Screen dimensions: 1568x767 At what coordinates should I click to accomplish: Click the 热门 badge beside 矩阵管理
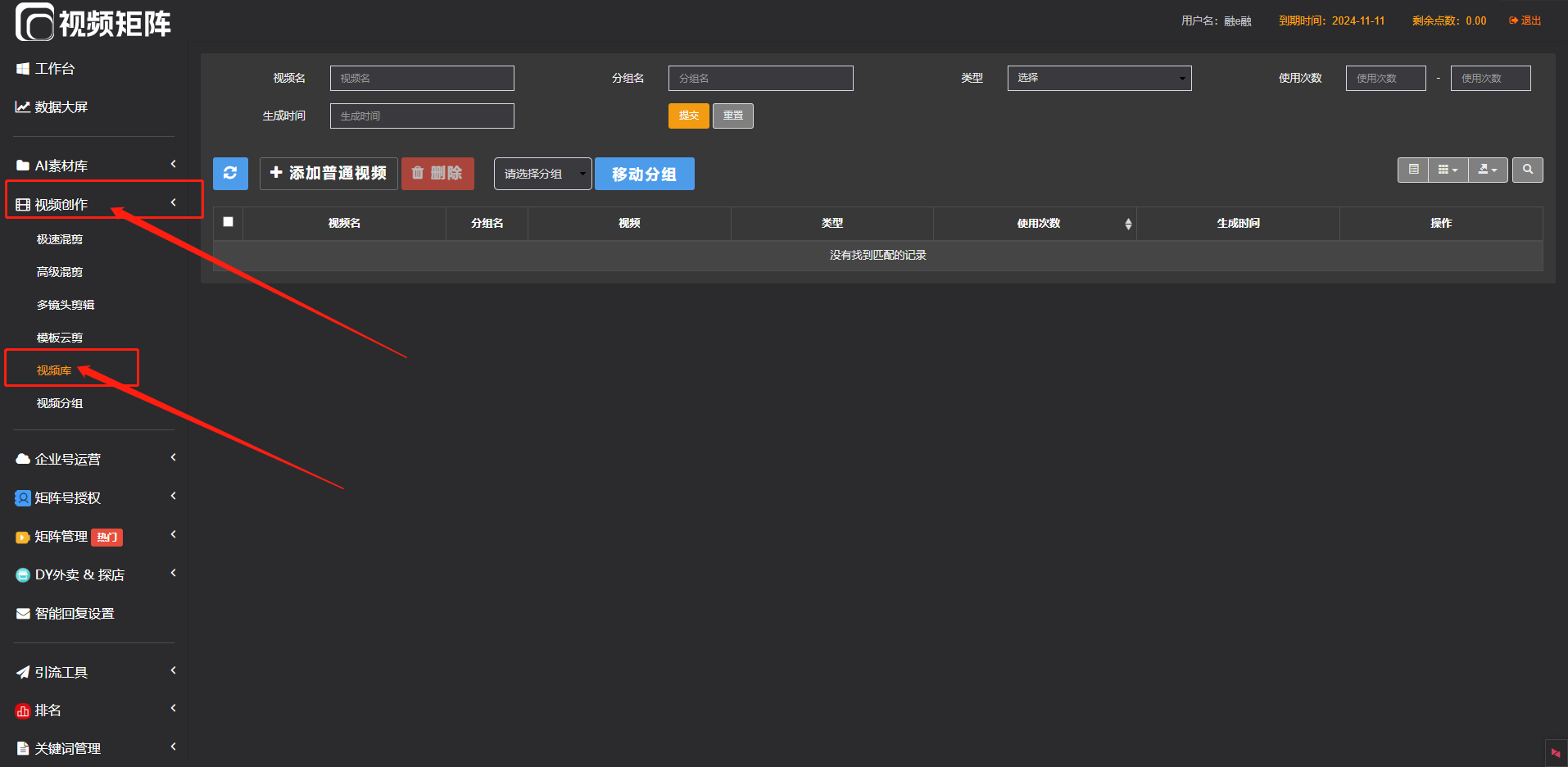(x=106, y=538)
